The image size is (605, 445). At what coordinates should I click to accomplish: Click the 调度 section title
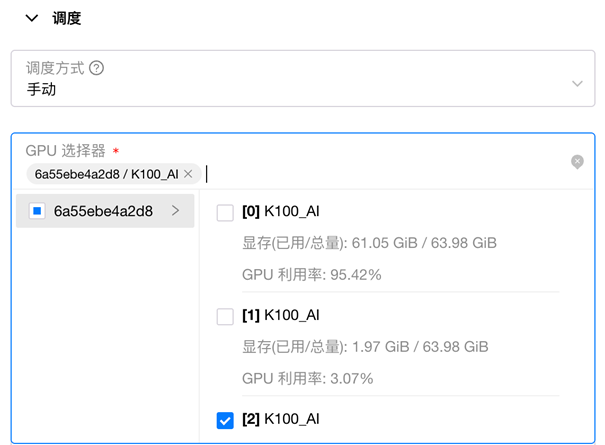(67, 18)
